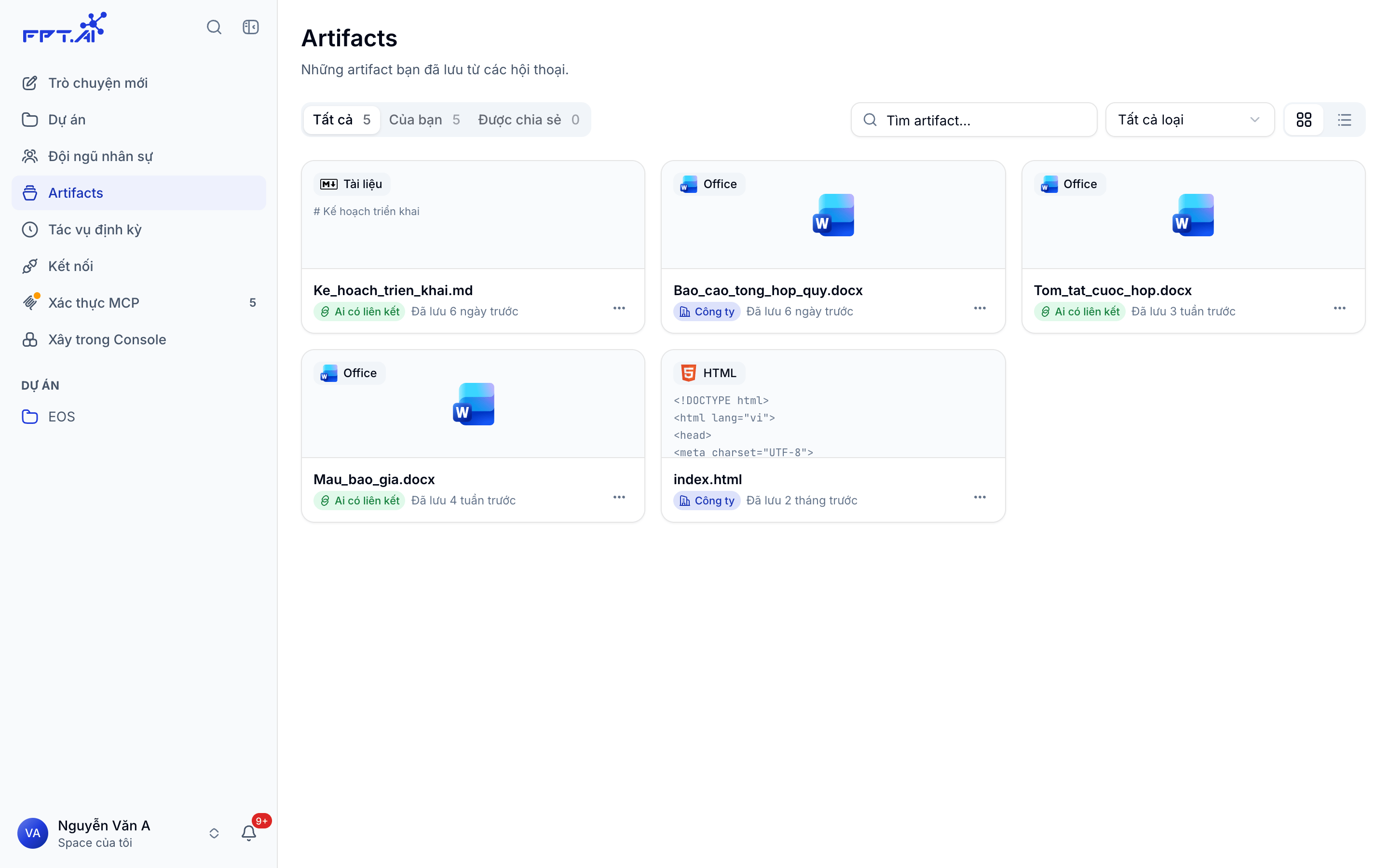Open notifications bell with 9+ badge
The image size is (1389, 868).
click(x=248, y=833)
